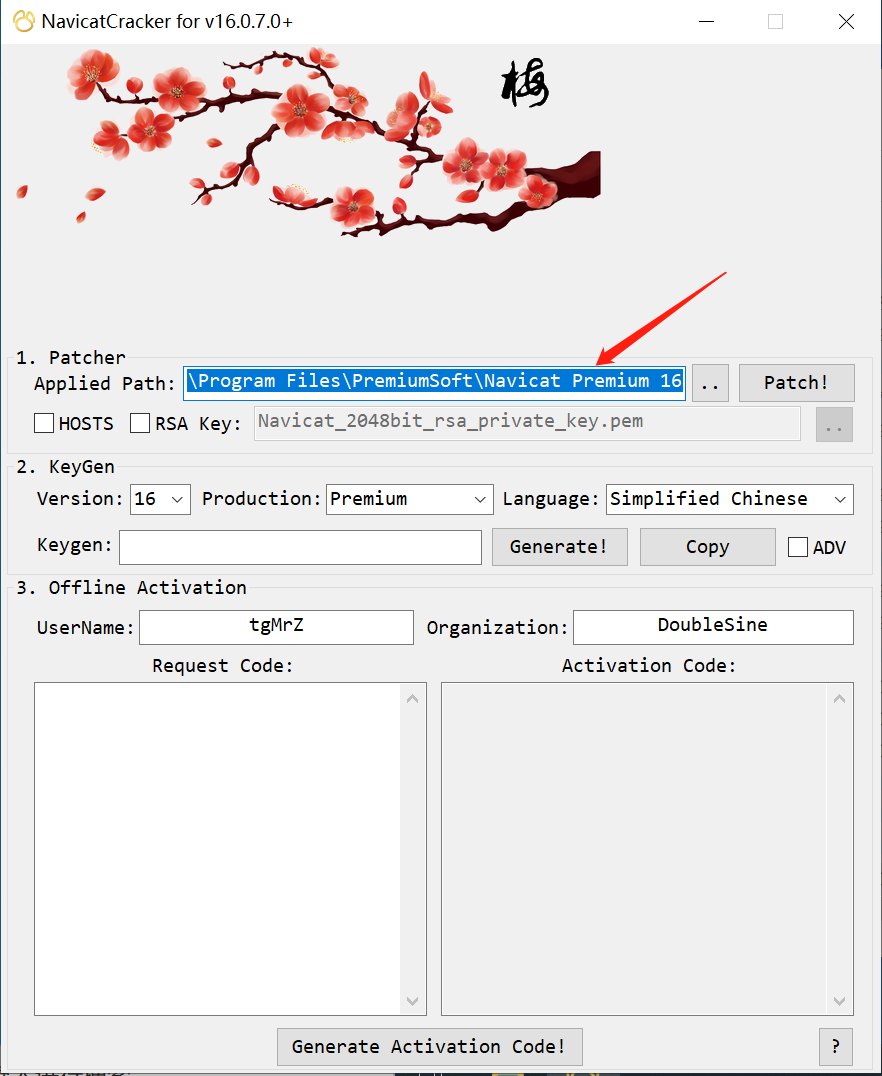
Task: Enable the HOSTS checkbox
Action: 44,424
